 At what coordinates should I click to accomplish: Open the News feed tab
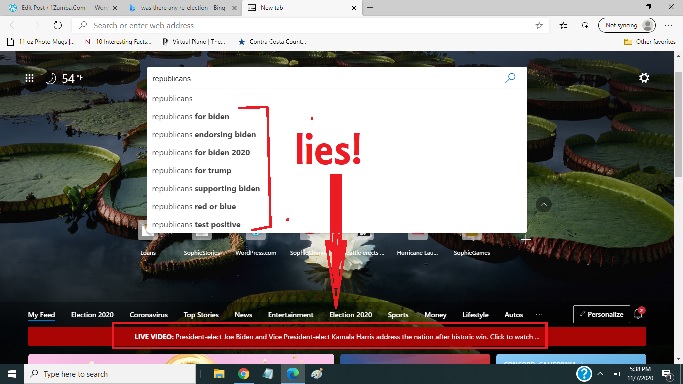pyautogui.click(x=243, y=314)
